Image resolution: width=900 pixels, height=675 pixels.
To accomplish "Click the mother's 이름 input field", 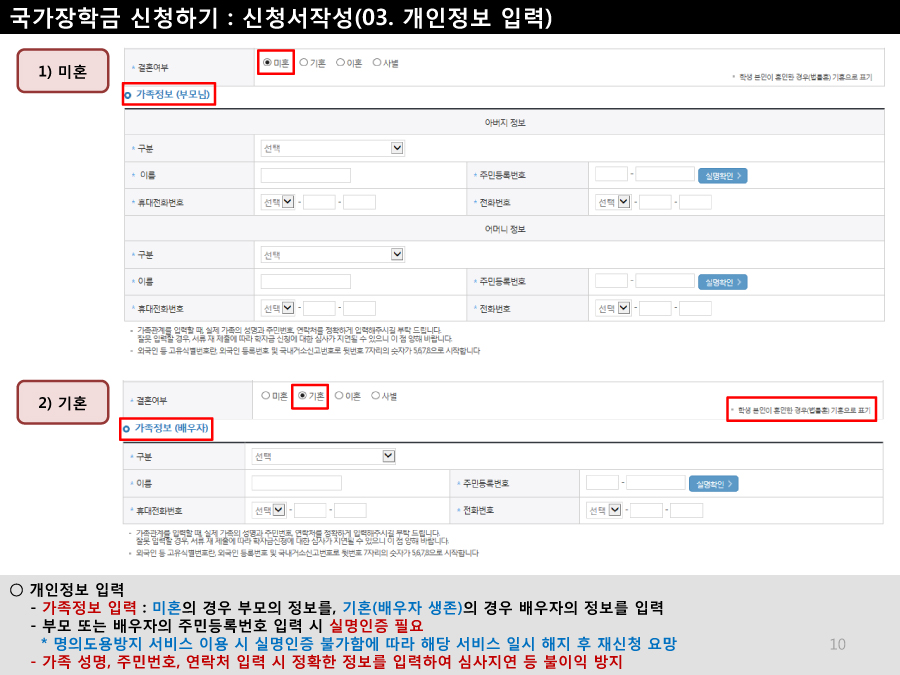I will [x=305, y=281].
